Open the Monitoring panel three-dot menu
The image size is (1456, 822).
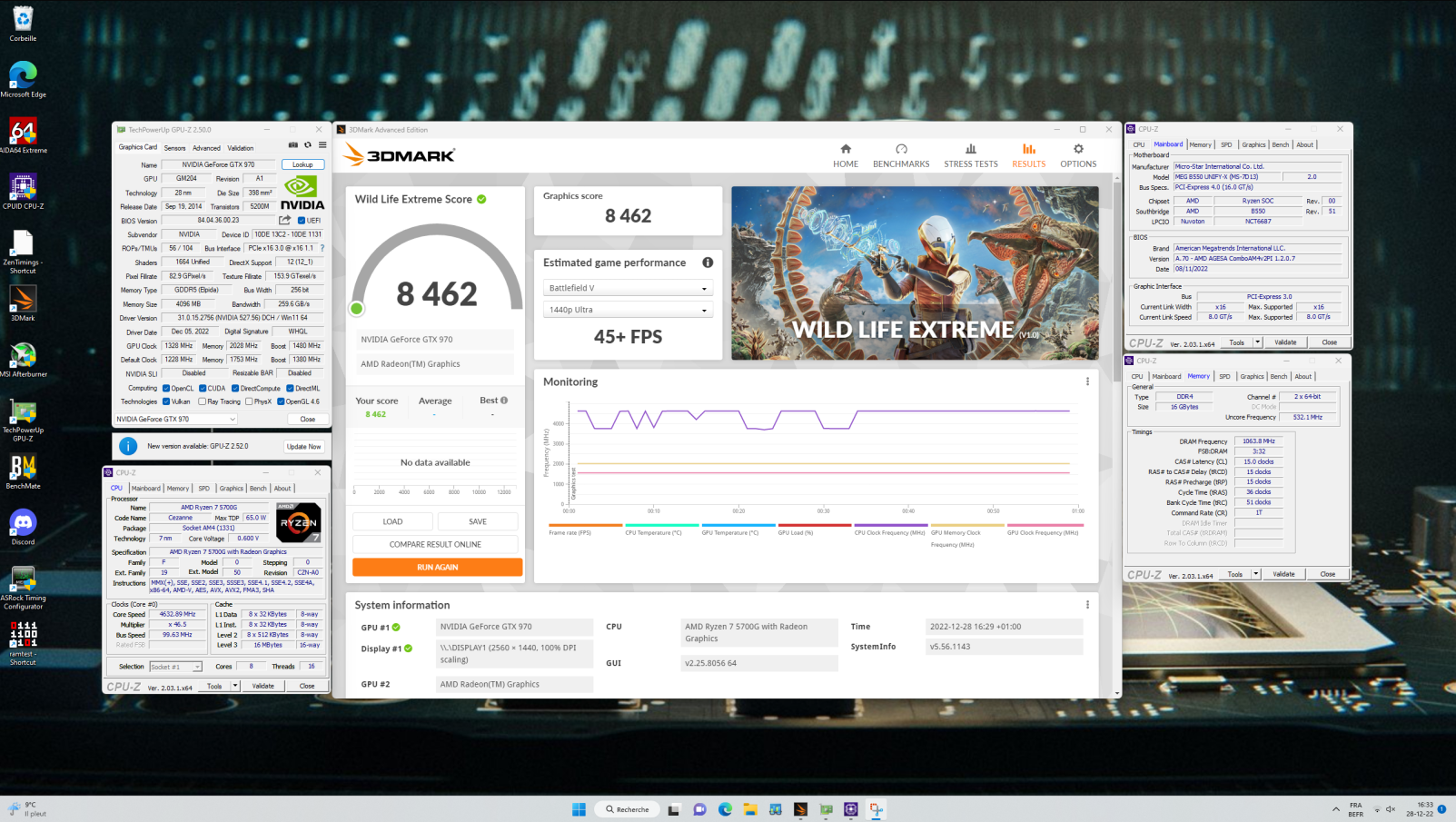(1087, 381)
